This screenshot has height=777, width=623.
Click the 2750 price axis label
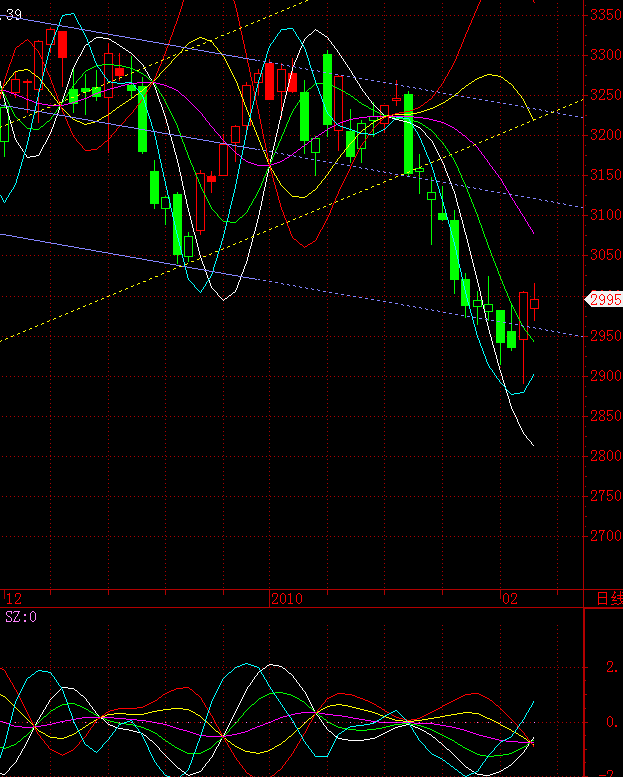point(606,496)
